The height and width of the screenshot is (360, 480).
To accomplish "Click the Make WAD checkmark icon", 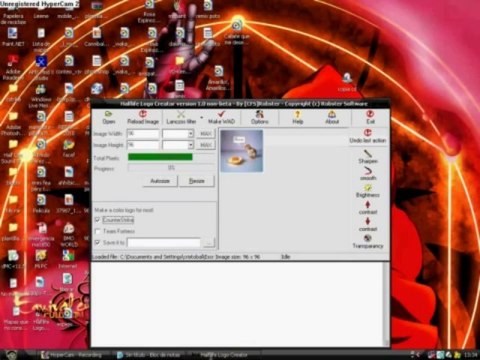I will coord(222,117).
